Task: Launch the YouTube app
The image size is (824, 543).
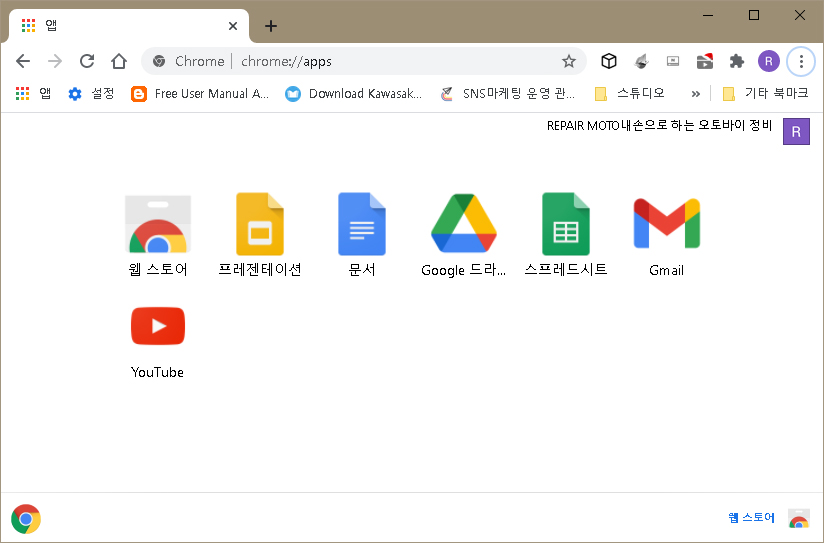Action: tap(158, 342)
